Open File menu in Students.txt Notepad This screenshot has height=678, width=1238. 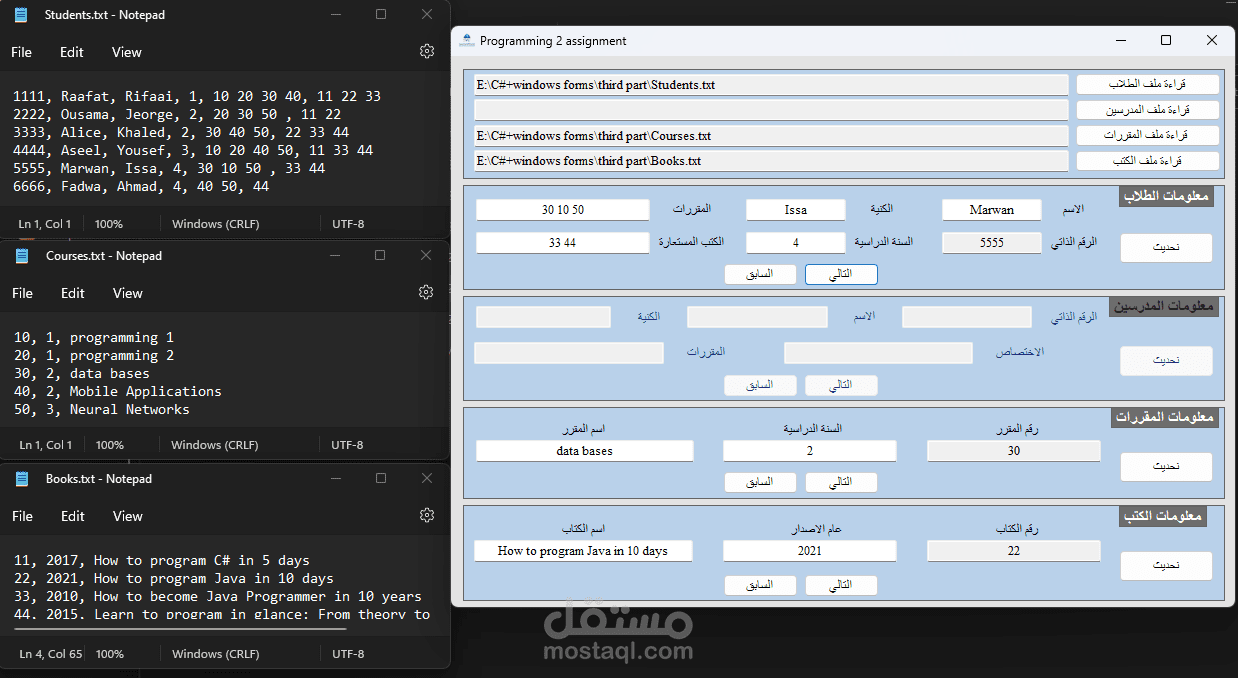point(22,52)
